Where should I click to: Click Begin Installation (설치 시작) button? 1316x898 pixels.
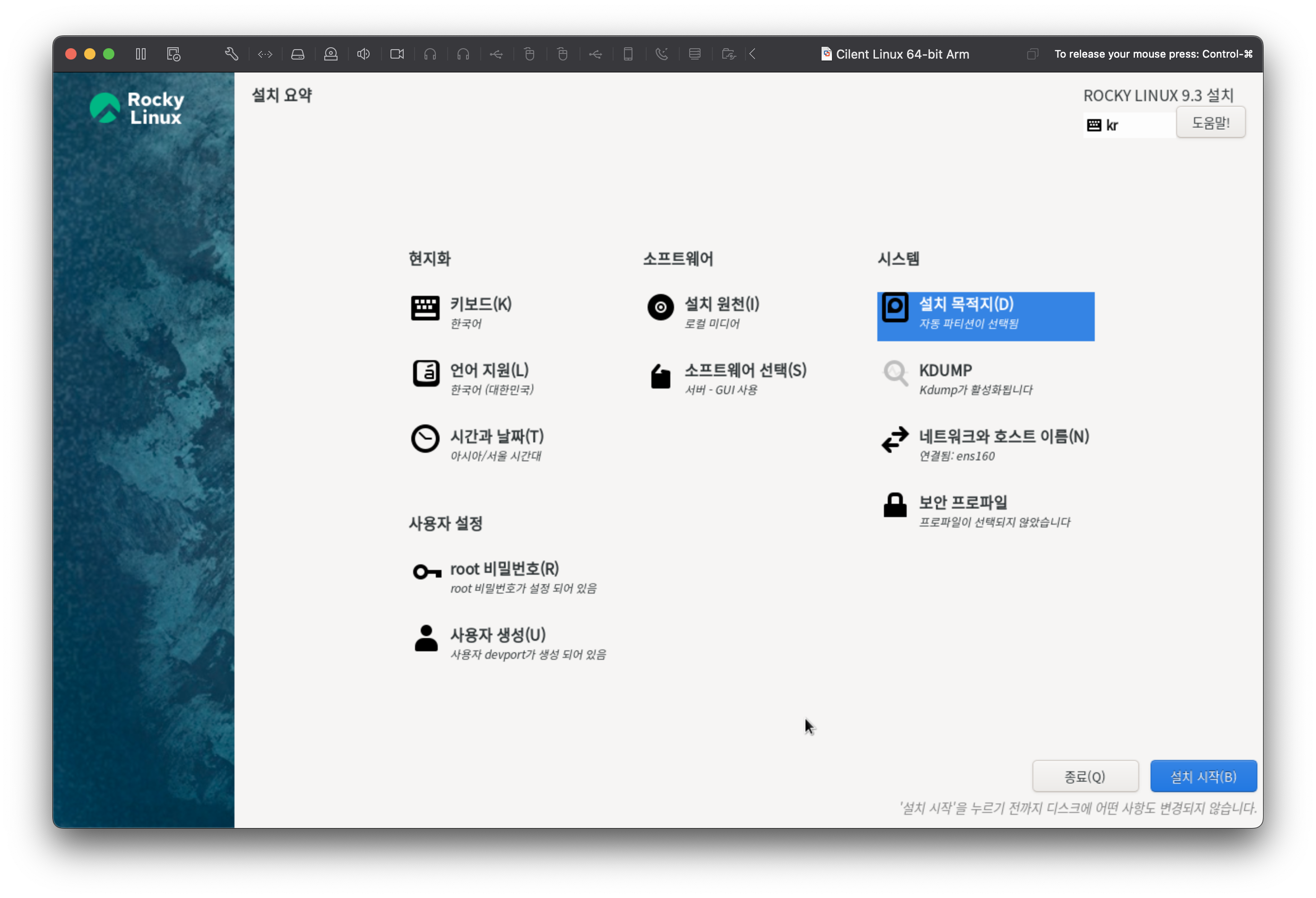click(x=1203, y=776)
